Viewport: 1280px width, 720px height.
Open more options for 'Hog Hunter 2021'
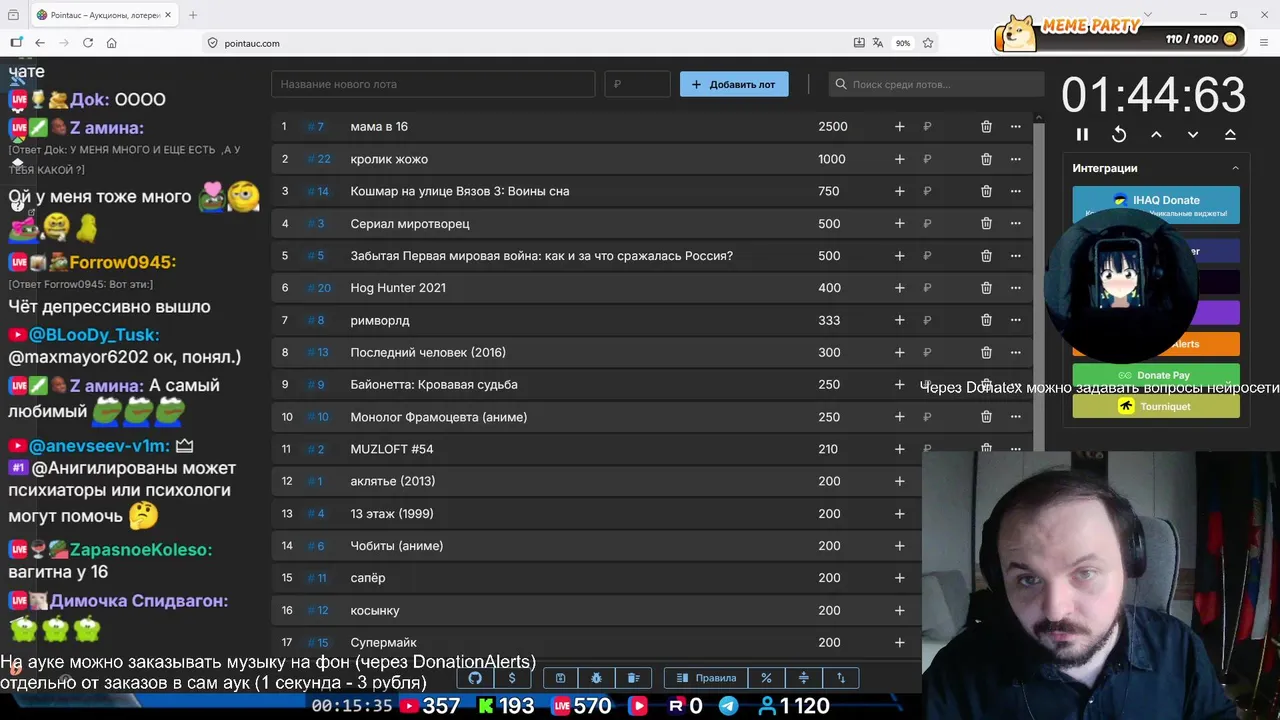(x=1015, y=288)
